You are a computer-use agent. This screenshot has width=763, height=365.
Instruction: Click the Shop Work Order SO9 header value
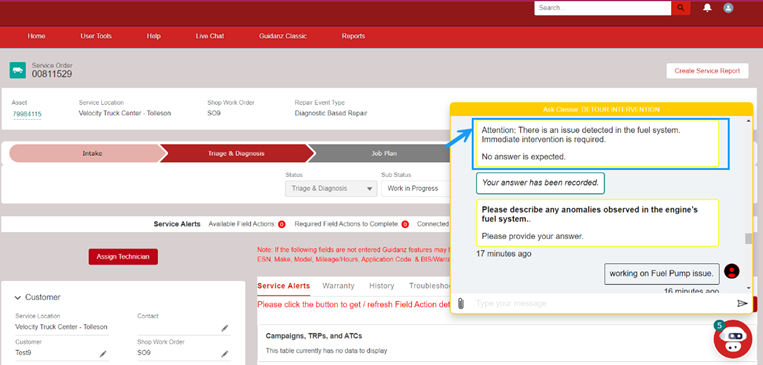214,113
